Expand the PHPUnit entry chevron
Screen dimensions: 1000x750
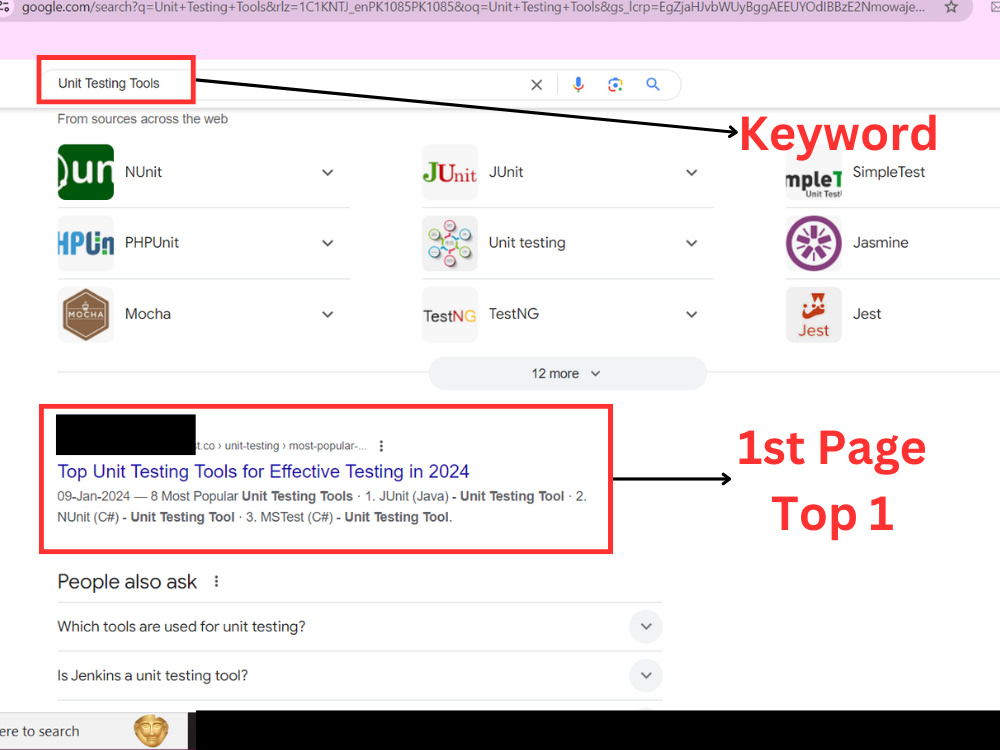click(x=328, y=243)
